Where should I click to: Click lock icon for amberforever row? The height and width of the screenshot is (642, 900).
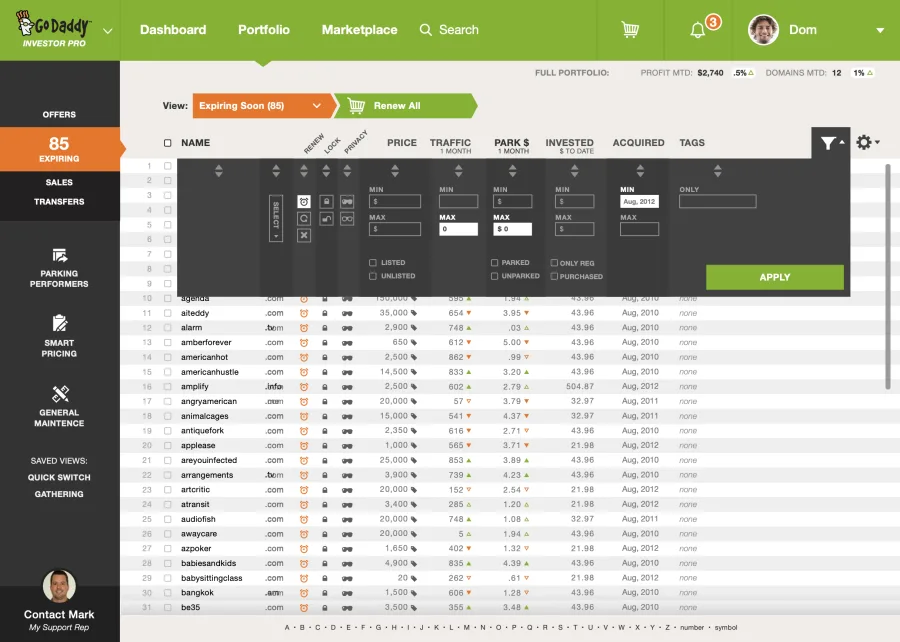(x=325, y=343)
